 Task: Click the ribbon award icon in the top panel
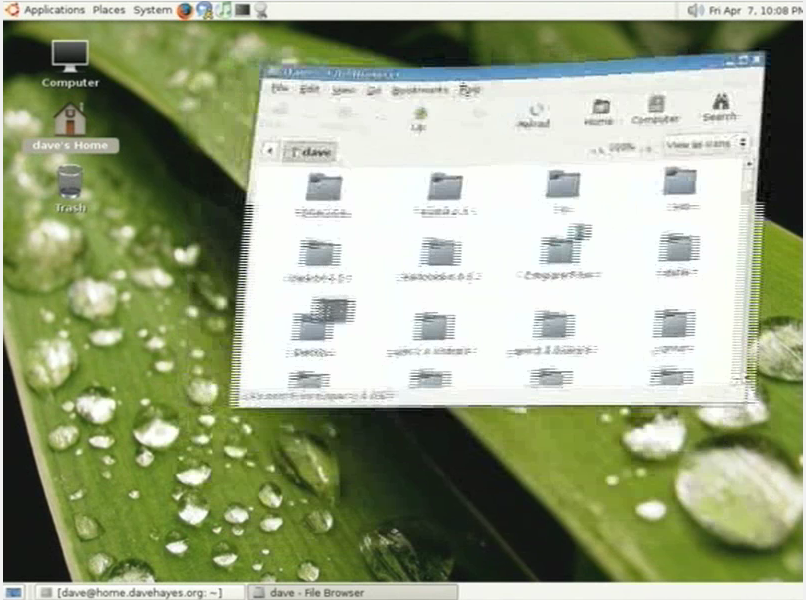pos(261,10)
